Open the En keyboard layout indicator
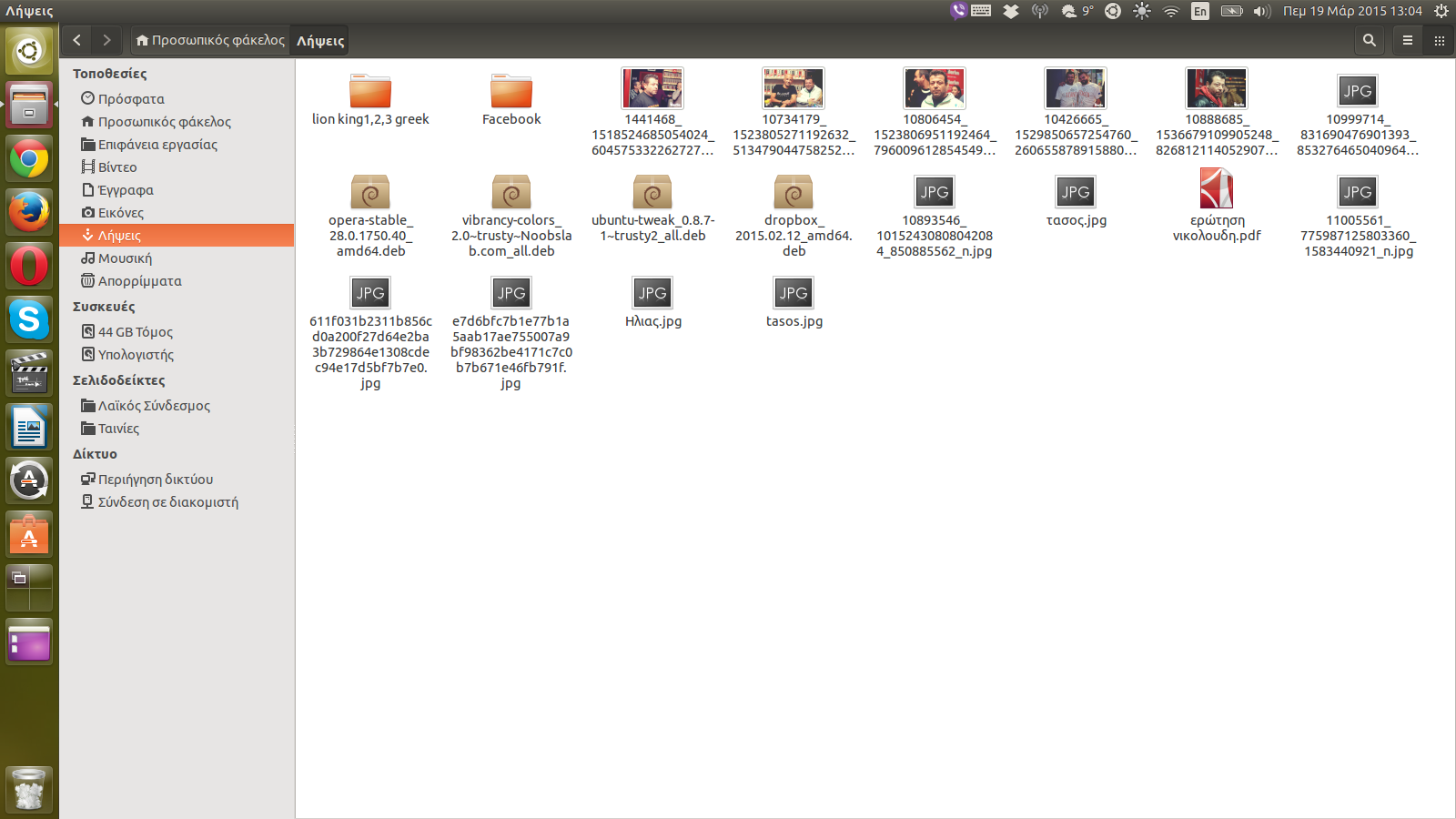The width and height of the screenshot is (1456, 819). point(1200,11)
